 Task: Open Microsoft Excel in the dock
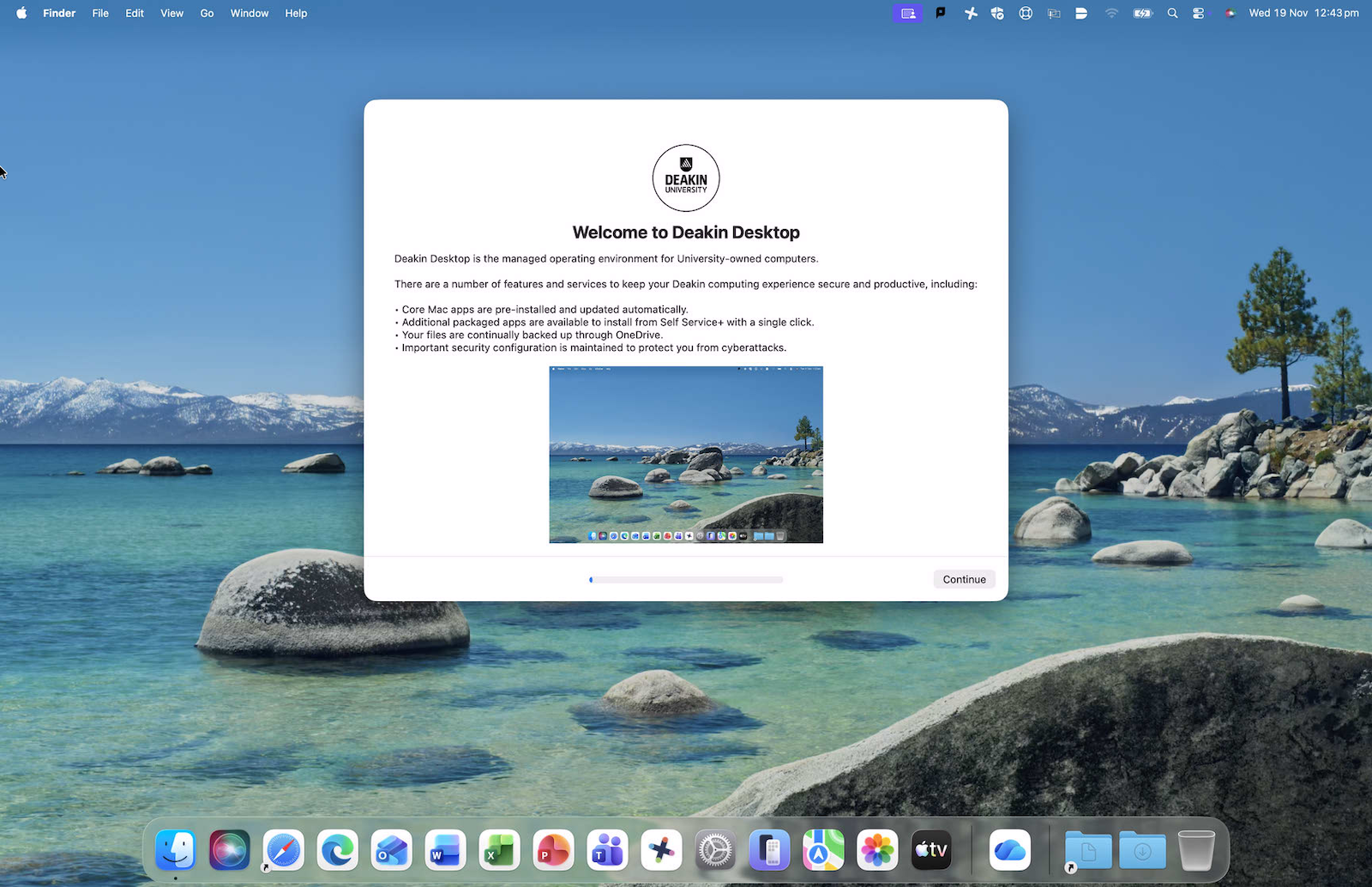(x=499, y=851)
